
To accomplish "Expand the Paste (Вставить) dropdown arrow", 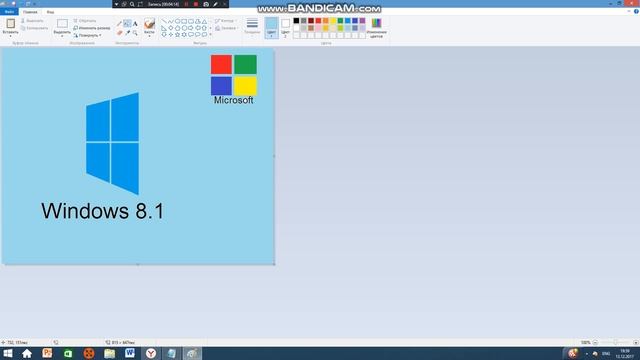I will point(11,36).
